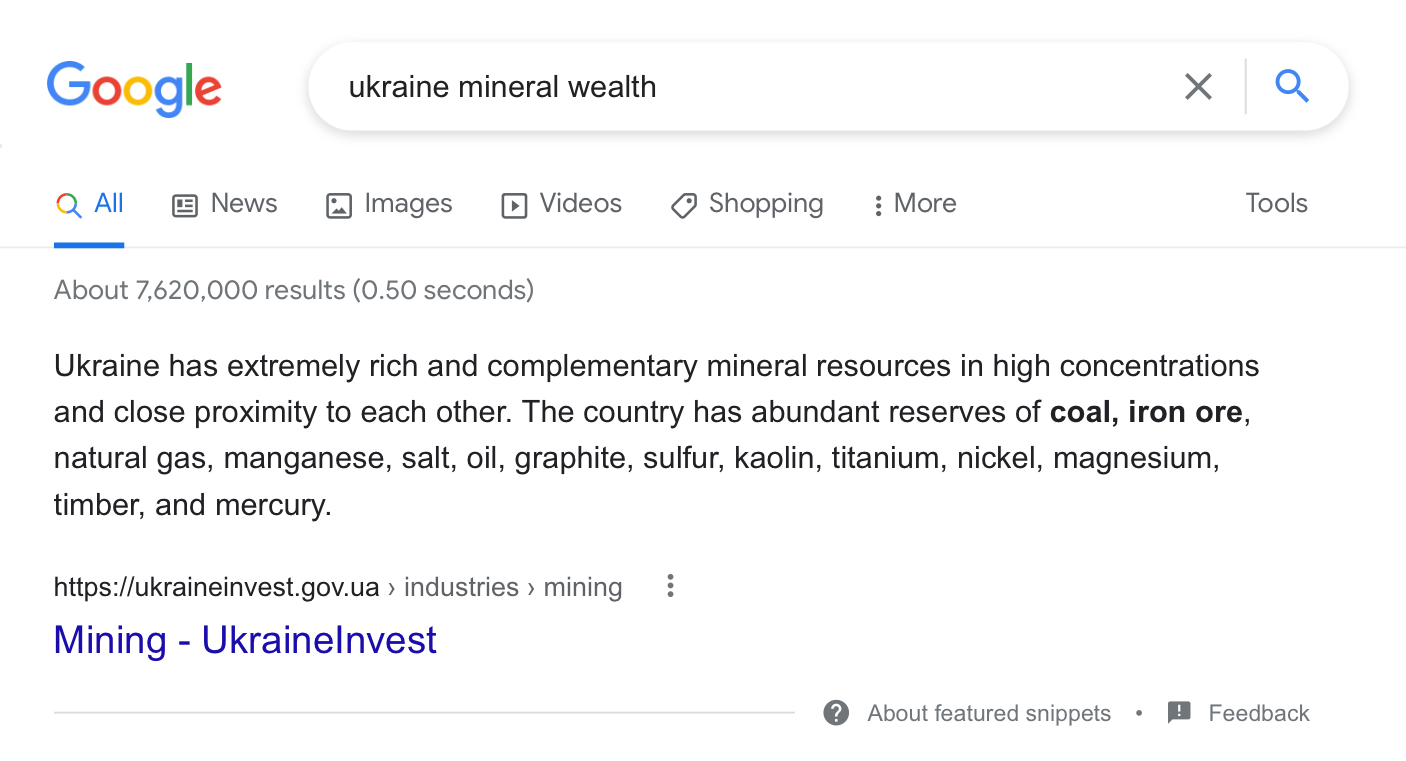1406x761 pixels.
Task: Click the Images tab picture icon
Action: 339,206
